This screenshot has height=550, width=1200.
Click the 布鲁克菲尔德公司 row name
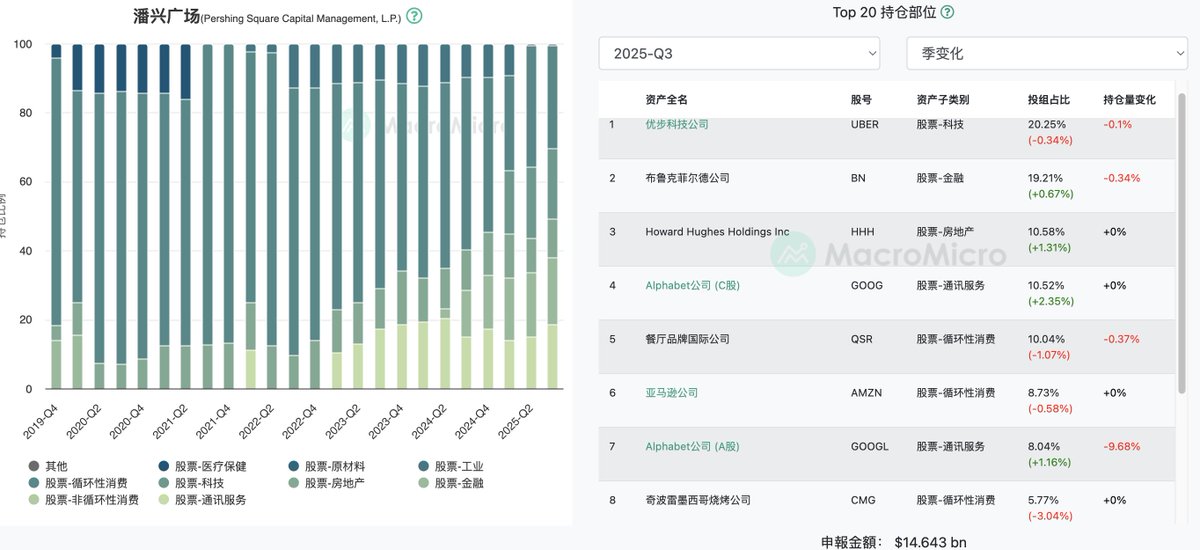688,178
